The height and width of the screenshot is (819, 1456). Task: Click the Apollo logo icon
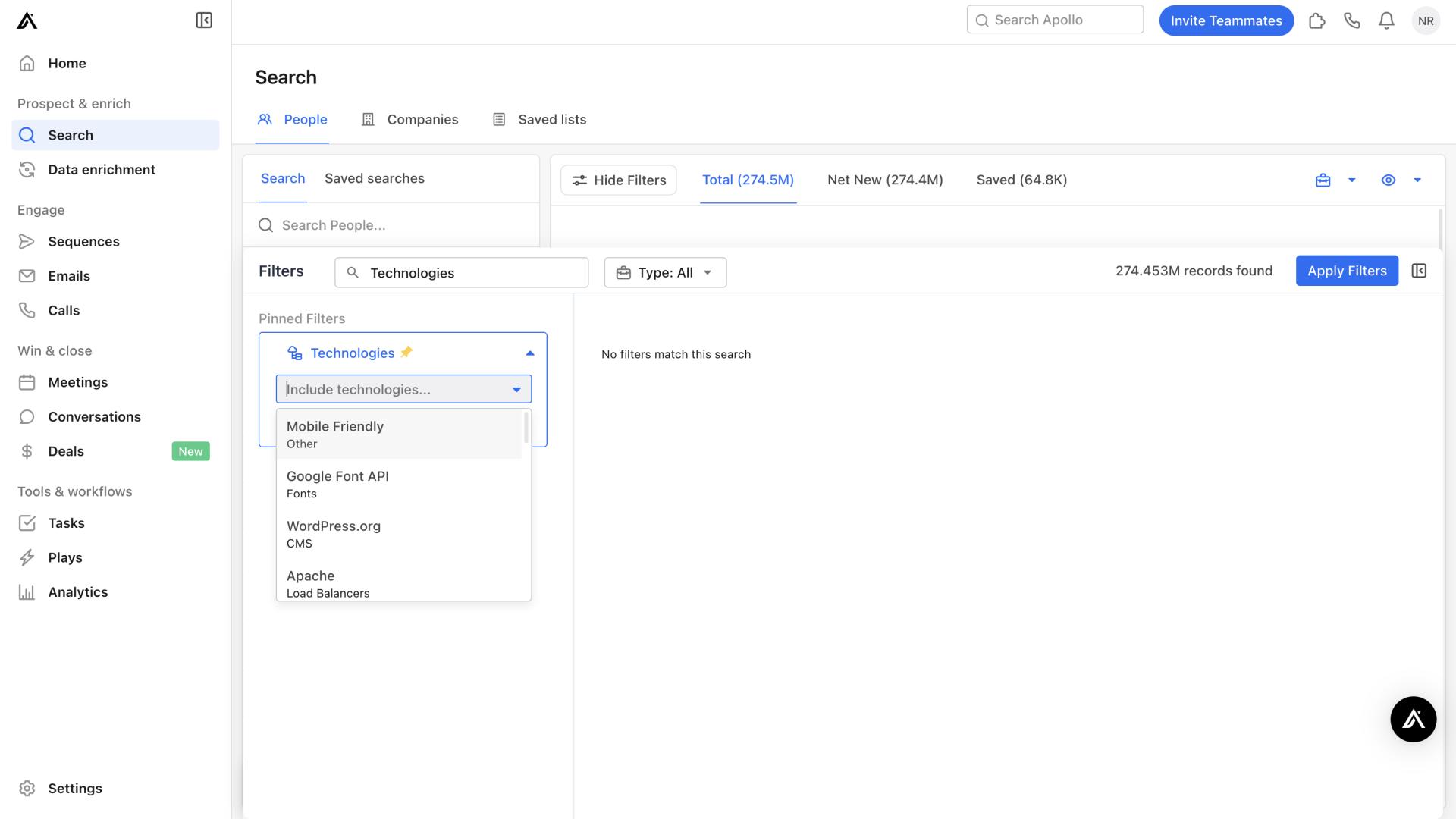(27, 20)
